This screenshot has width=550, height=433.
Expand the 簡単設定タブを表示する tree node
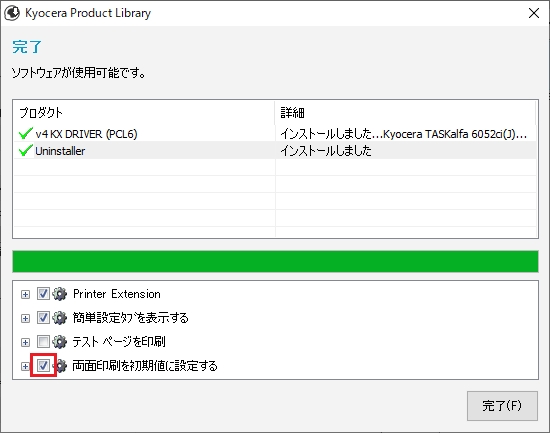coord(25,318)
